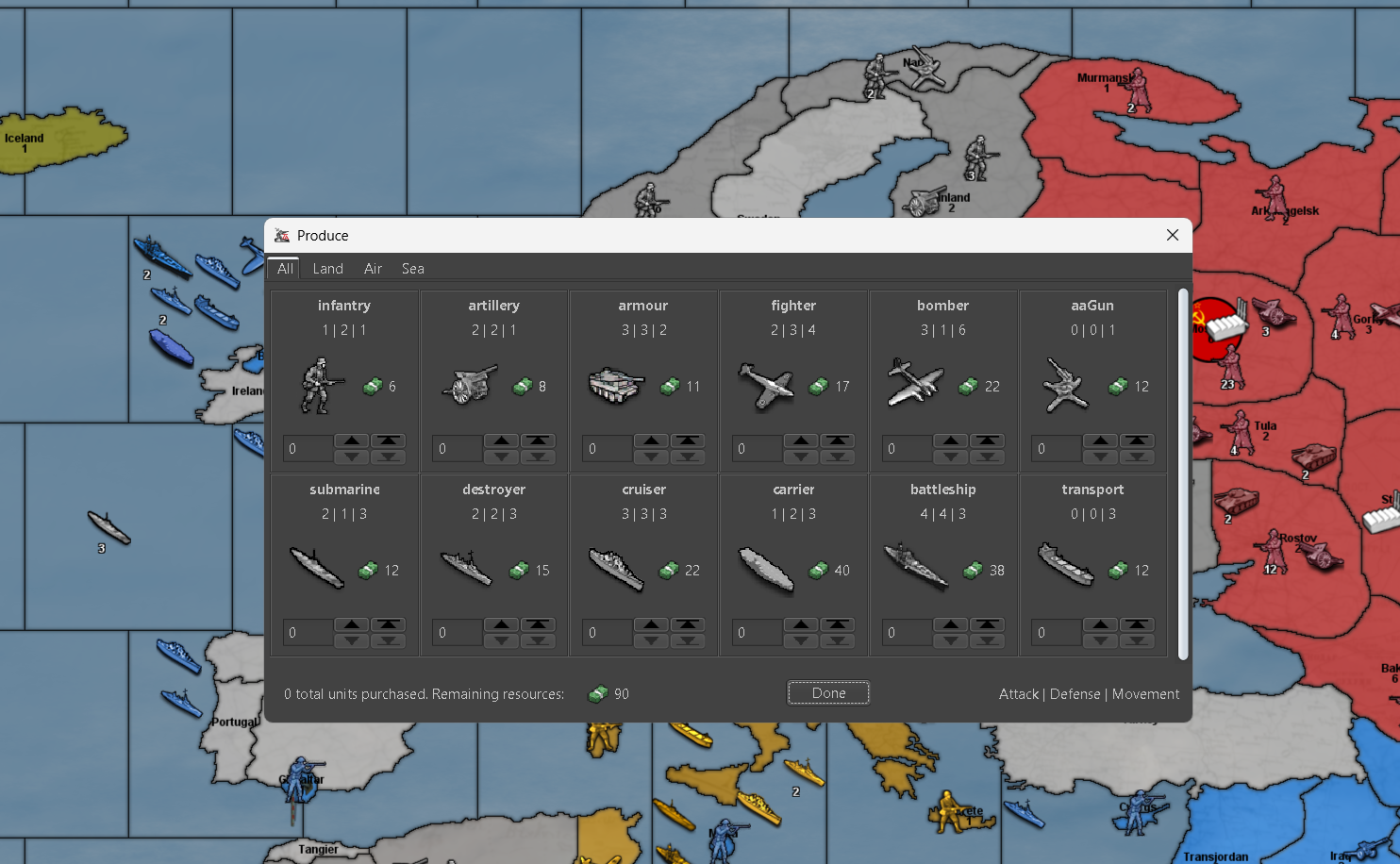Screen dimensions: 1400x864
Task: Select the aaGun unit icon
Action: 1066,386
